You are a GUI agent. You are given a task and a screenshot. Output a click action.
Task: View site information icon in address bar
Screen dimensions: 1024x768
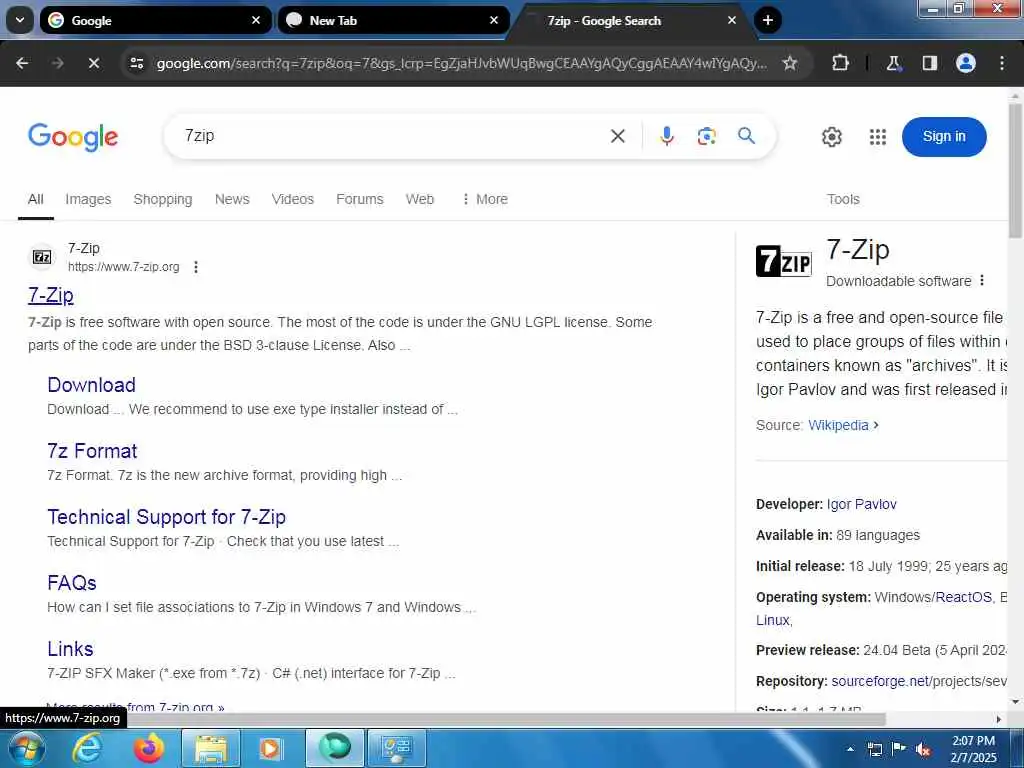(136, 63)
